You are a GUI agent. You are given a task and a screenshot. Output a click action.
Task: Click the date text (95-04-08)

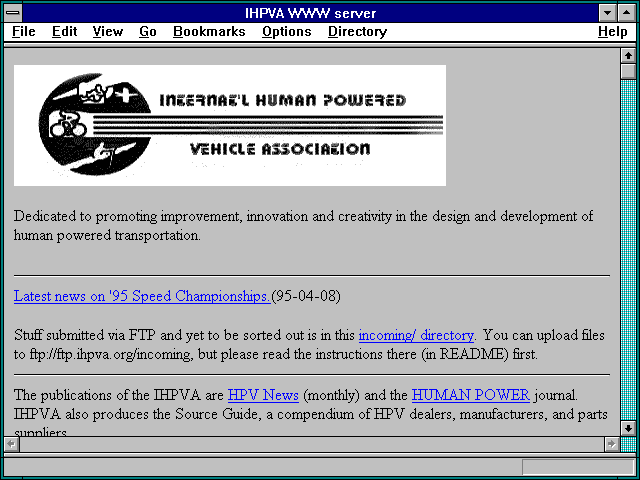(x=306, y=296)
